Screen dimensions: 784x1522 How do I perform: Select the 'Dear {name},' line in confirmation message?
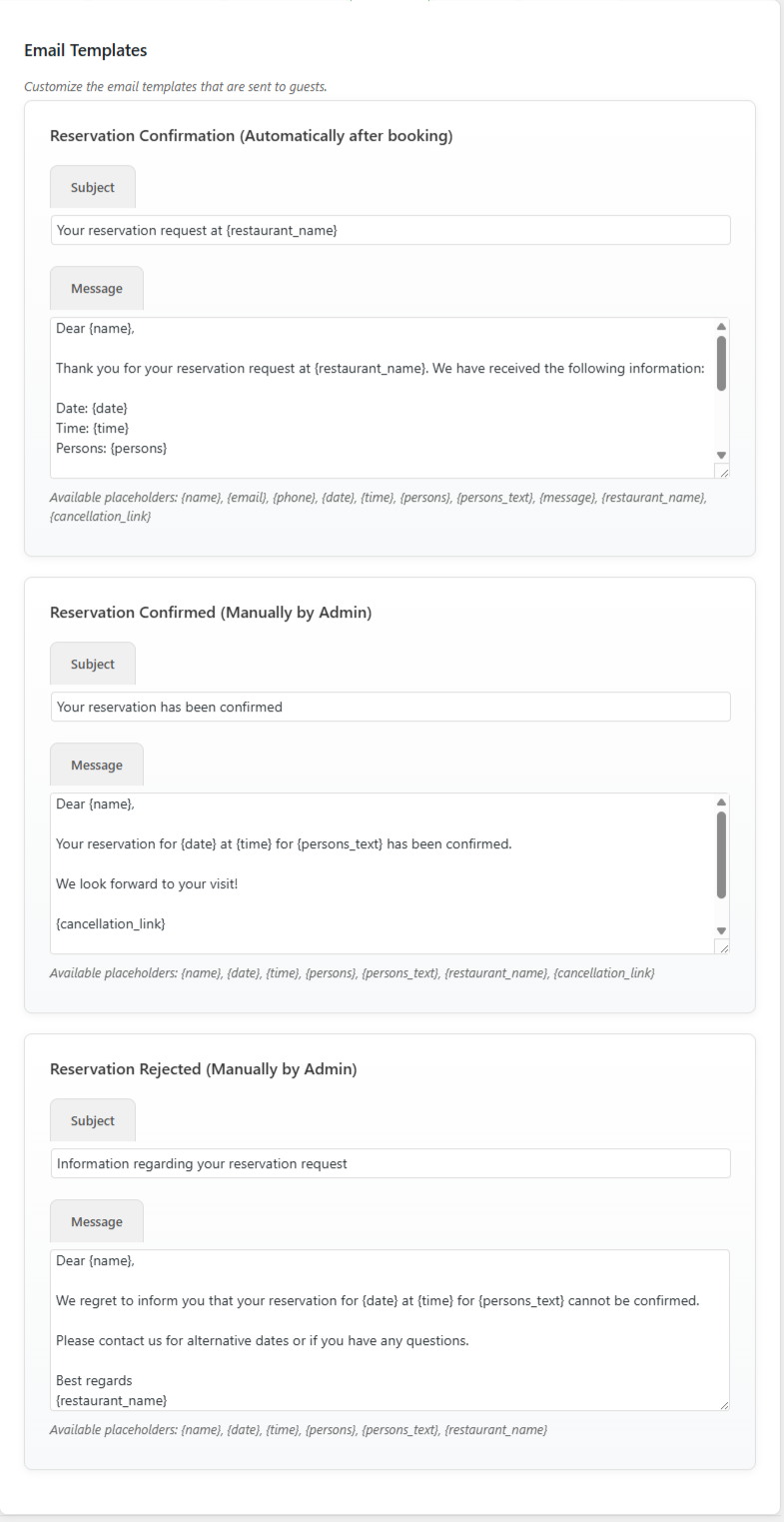click(88, 328)
